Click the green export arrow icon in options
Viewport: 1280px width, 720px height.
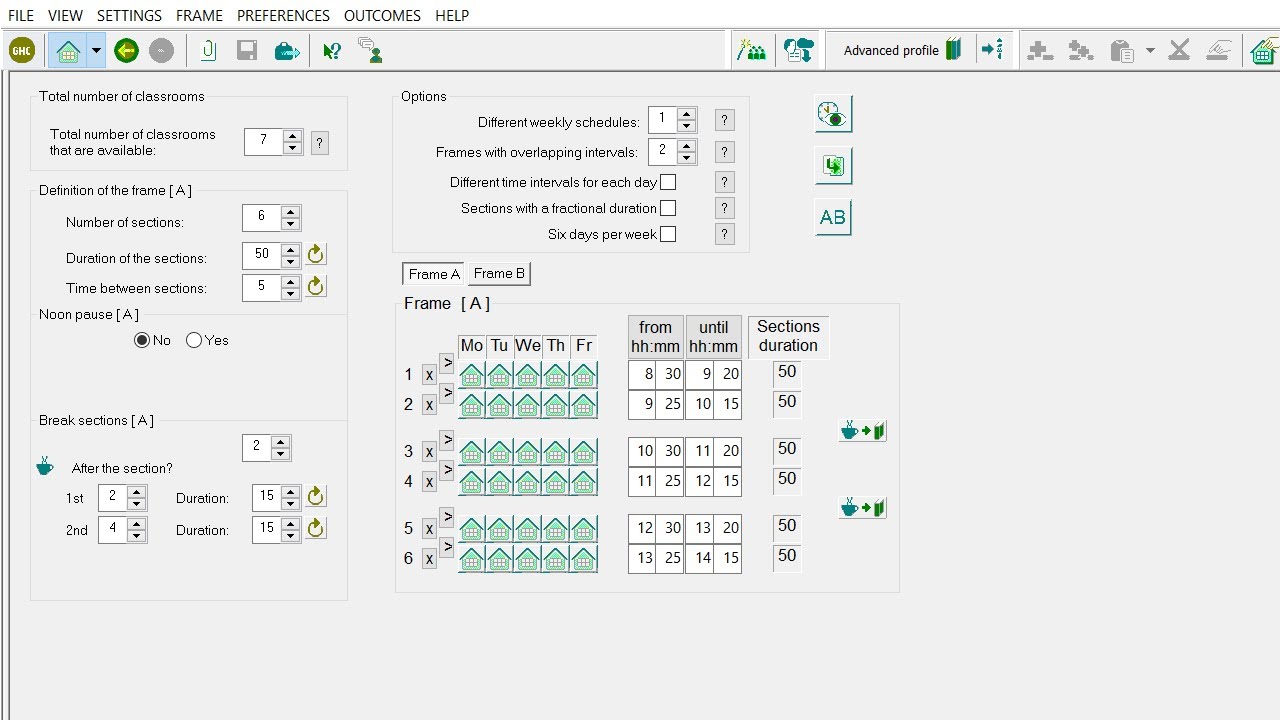point(833,166)
